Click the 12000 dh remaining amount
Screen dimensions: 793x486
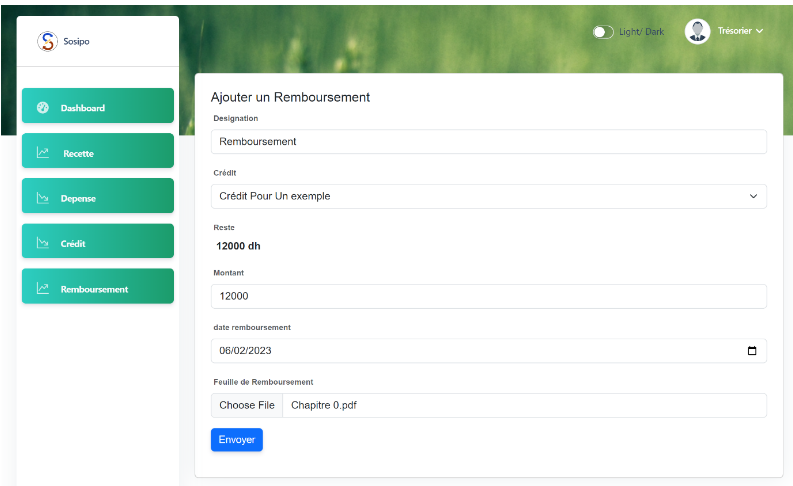(x=238, y=246)
